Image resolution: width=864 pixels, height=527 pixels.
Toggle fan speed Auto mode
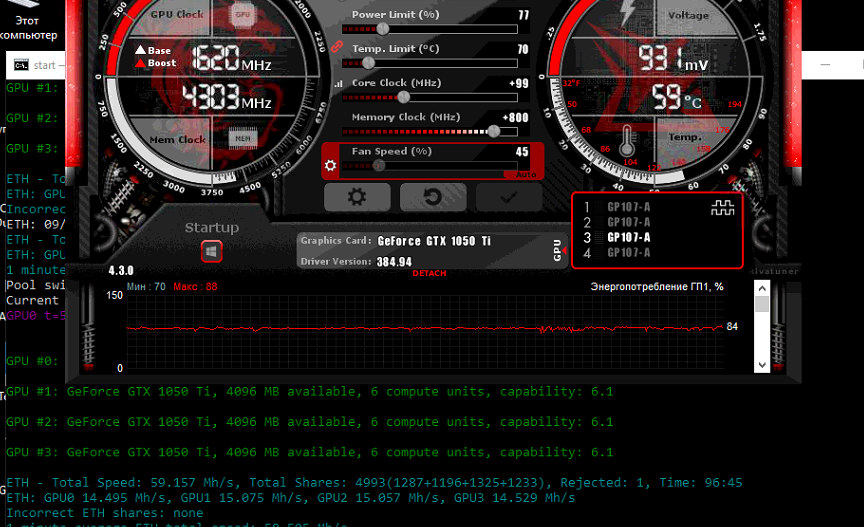pyautogui.click(x=526, y=174)
